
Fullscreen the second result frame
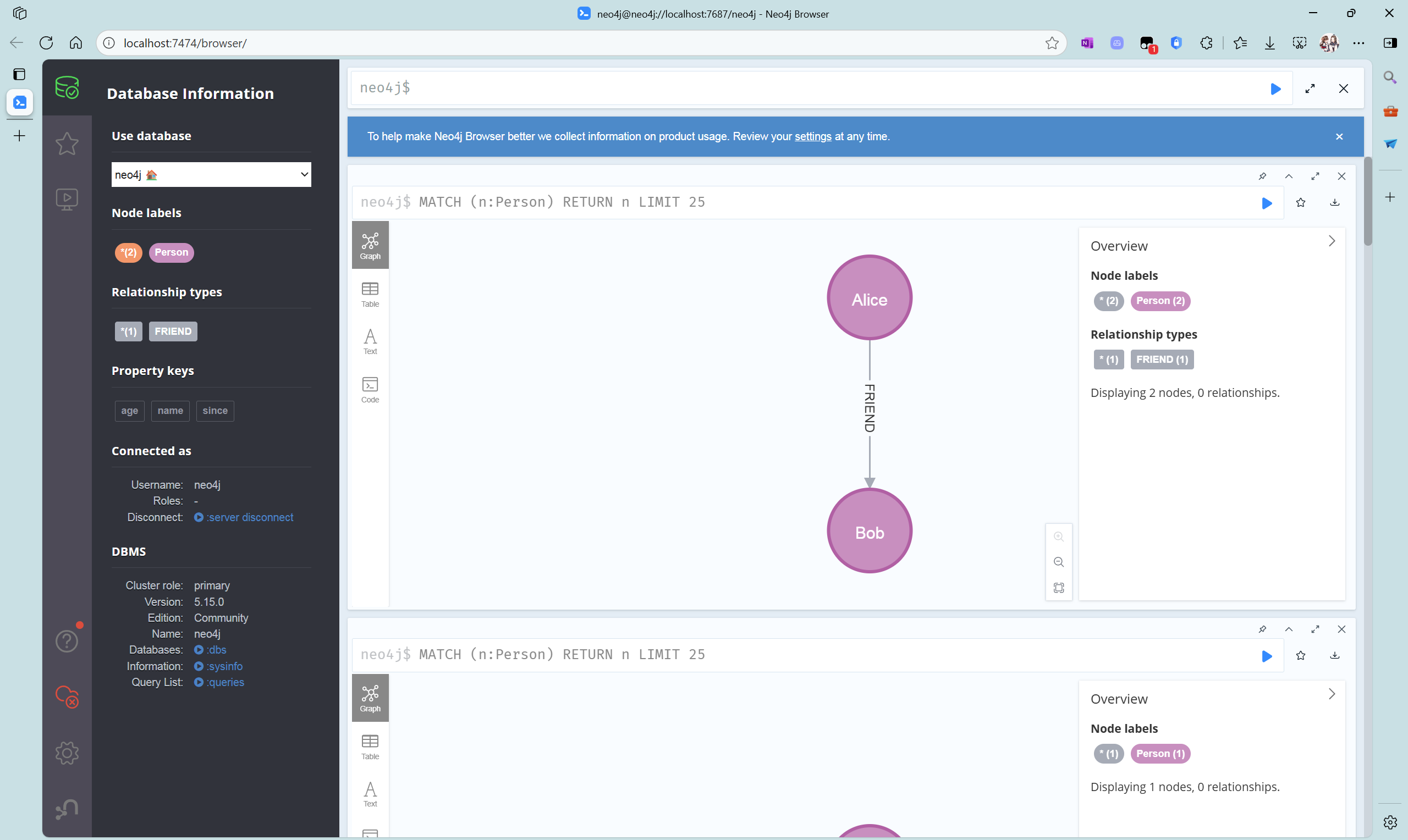(x=1315, y=629)
